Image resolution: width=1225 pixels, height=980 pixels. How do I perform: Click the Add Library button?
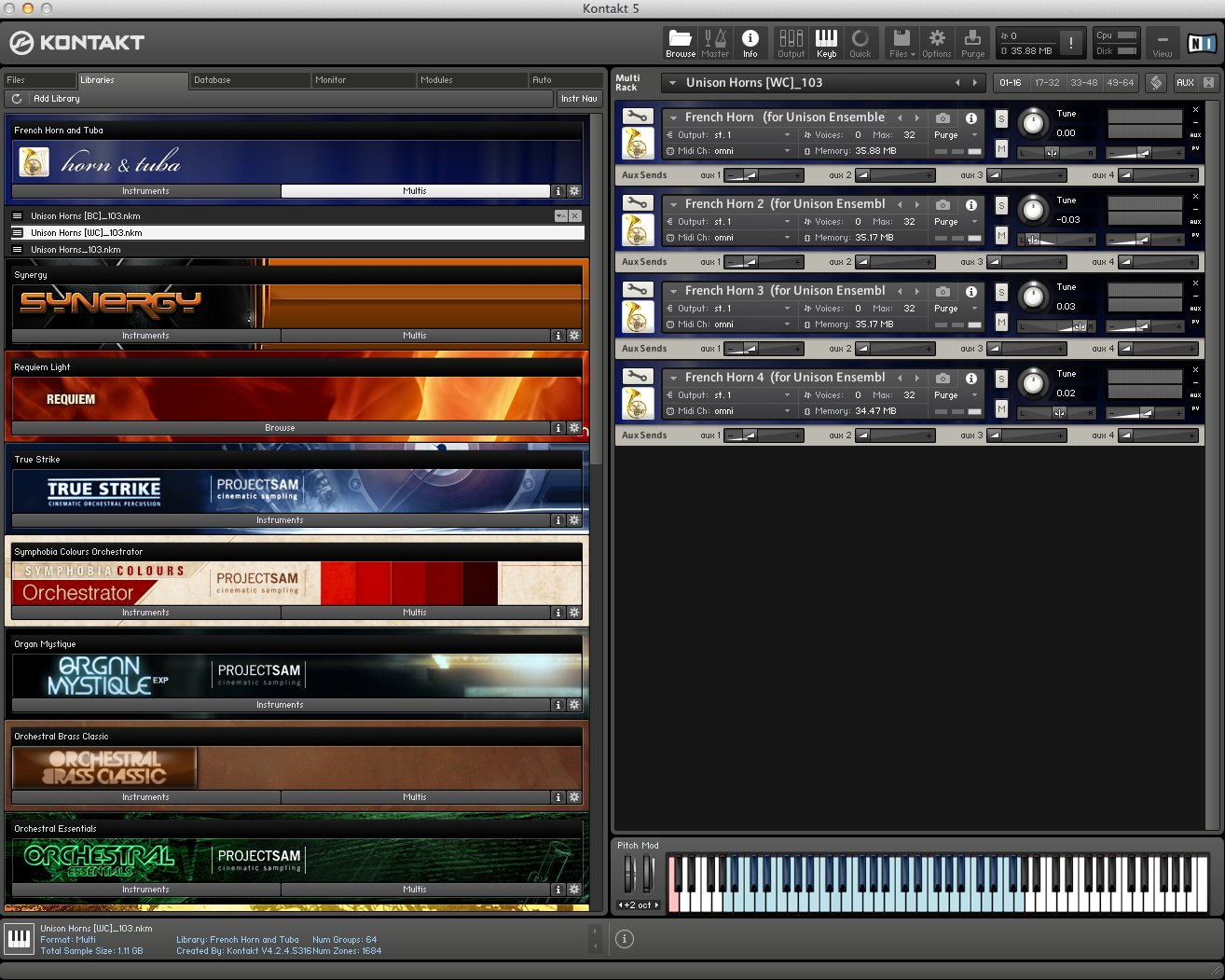[56, 99]
